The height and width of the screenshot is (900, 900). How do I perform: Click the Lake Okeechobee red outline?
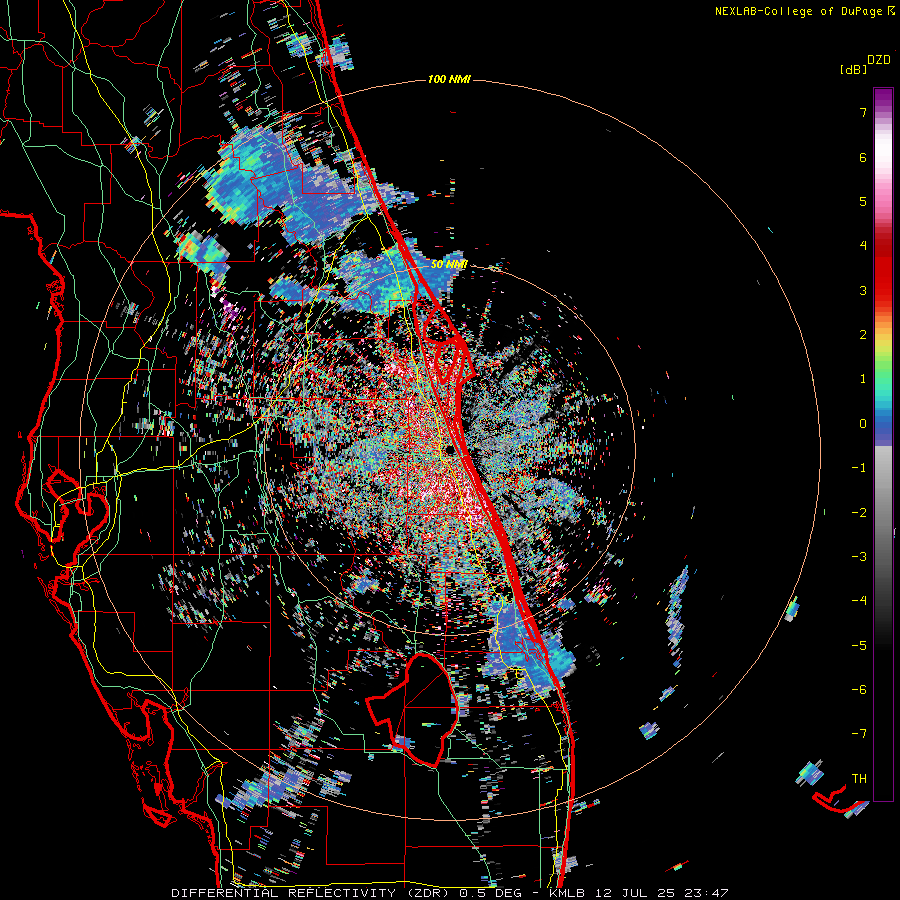click(x=413, y=709)
